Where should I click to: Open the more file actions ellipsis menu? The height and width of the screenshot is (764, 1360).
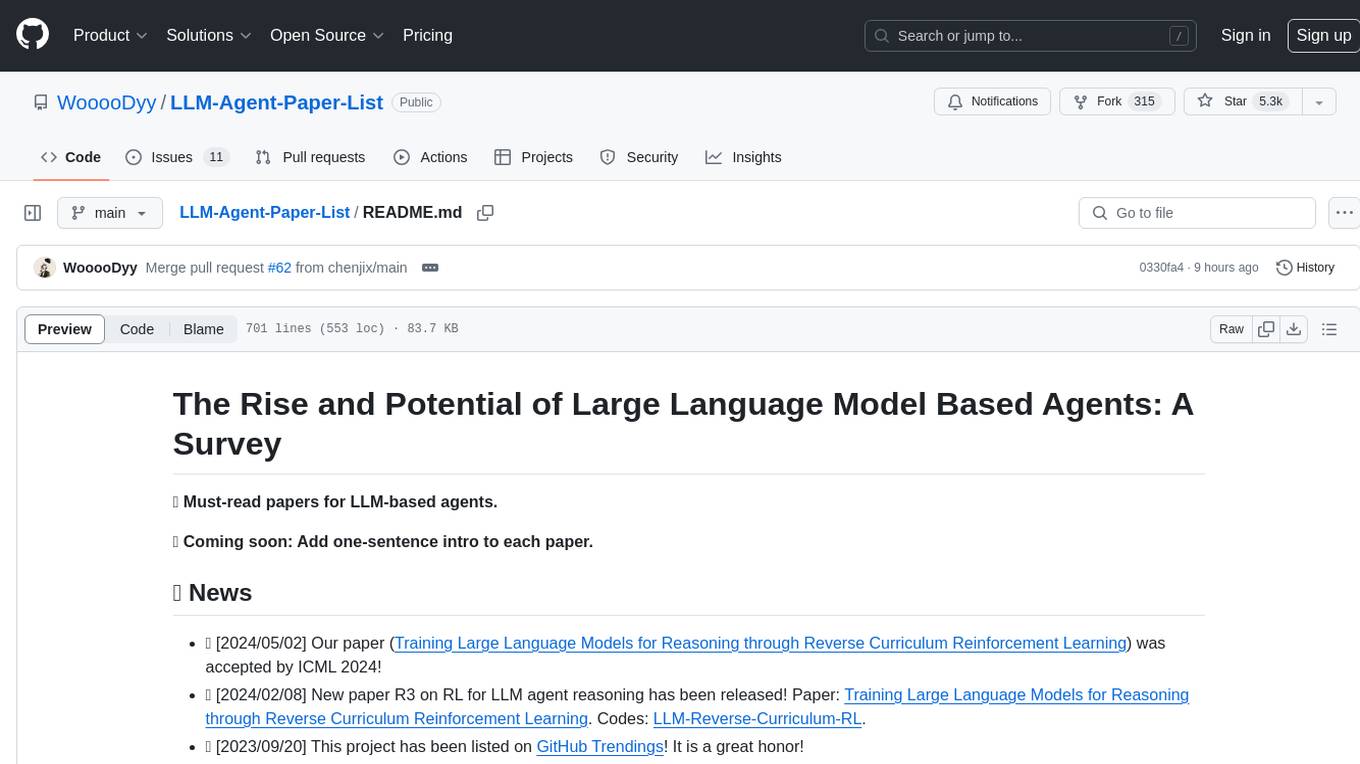(x=1344, y=213)
